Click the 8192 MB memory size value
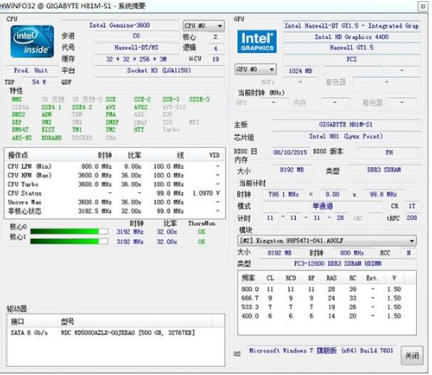432x375 pixels. pyautogui.click(x=292, y=170)
